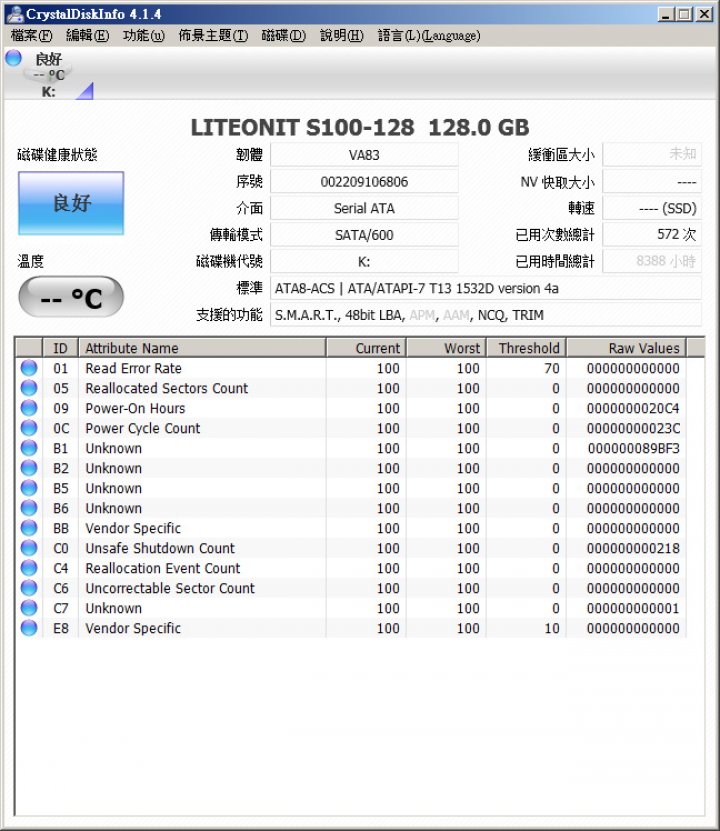Click the power on hours 8388 小時
The width and height of the screenshot is (720, 831).
point(652,261)
